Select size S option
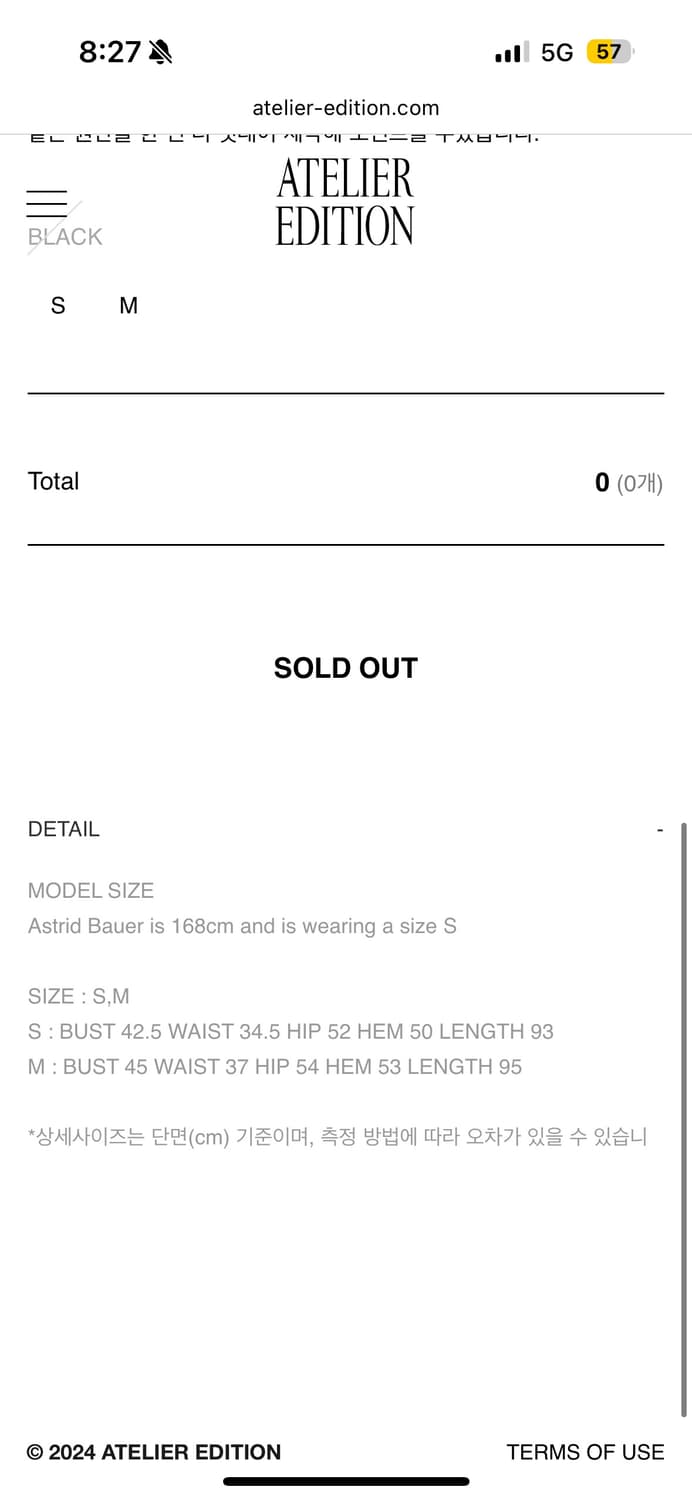Image resolution: width=692 pixels, height=1500 pixels. [x=58, y=306]
